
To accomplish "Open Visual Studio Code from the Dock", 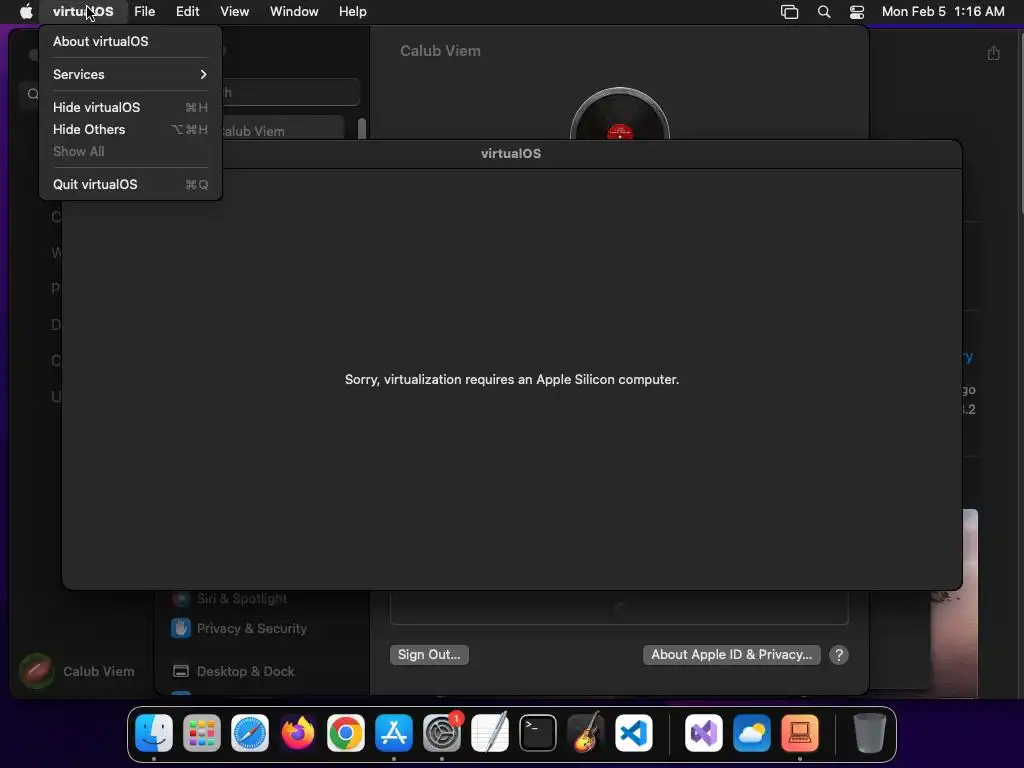I will click(634, 733).
